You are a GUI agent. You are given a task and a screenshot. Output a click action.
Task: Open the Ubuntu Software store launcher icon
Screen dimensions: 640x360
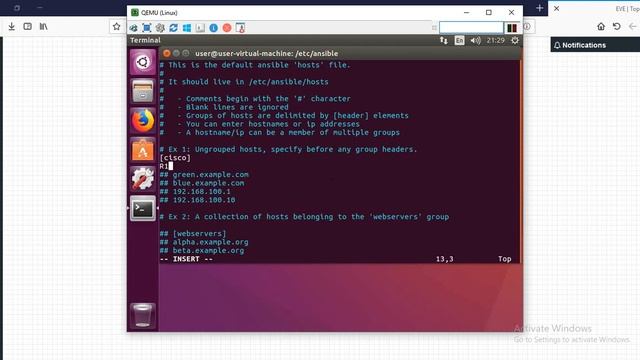(142, 150)
